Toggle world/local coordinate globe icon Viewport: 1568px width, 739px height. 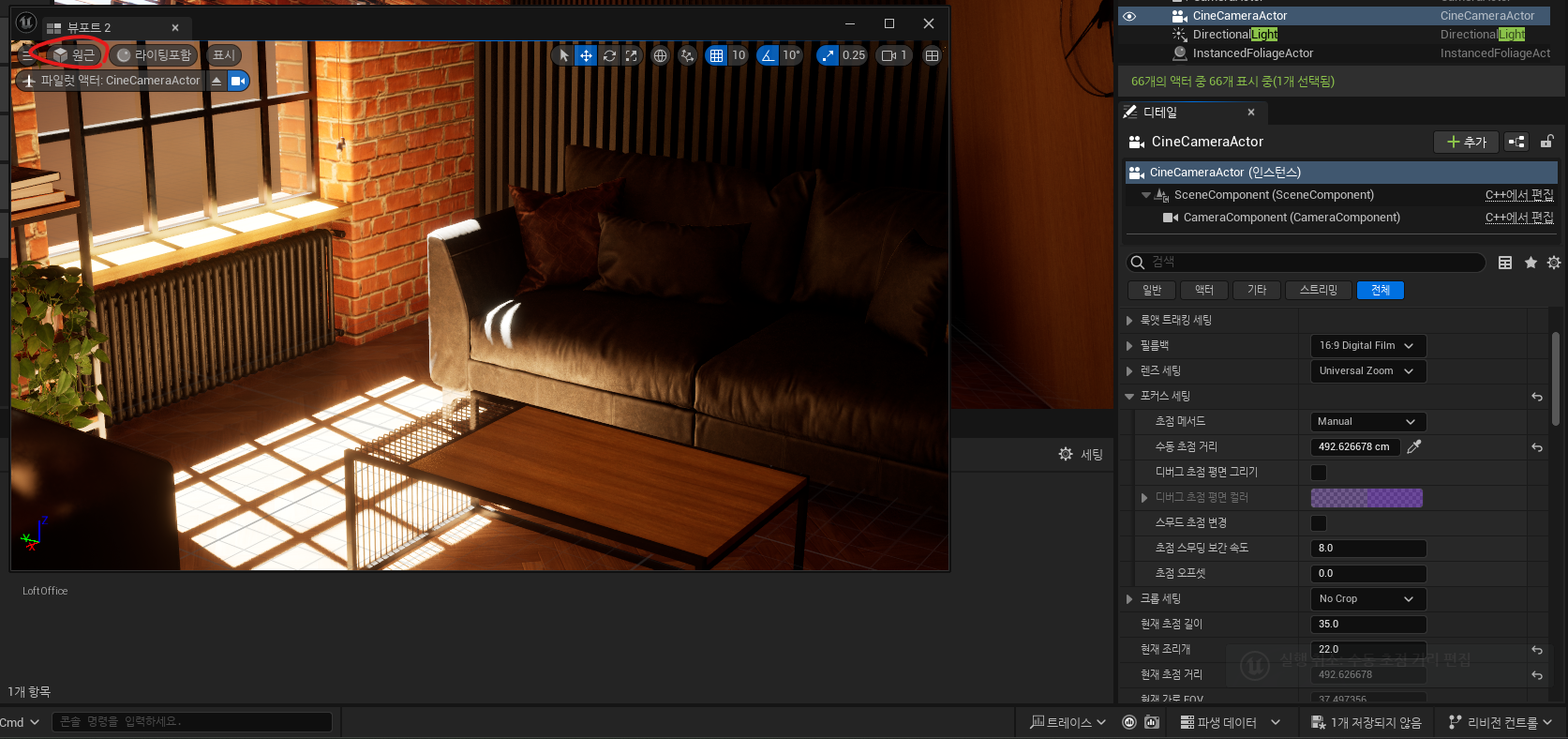coord(660,55)
